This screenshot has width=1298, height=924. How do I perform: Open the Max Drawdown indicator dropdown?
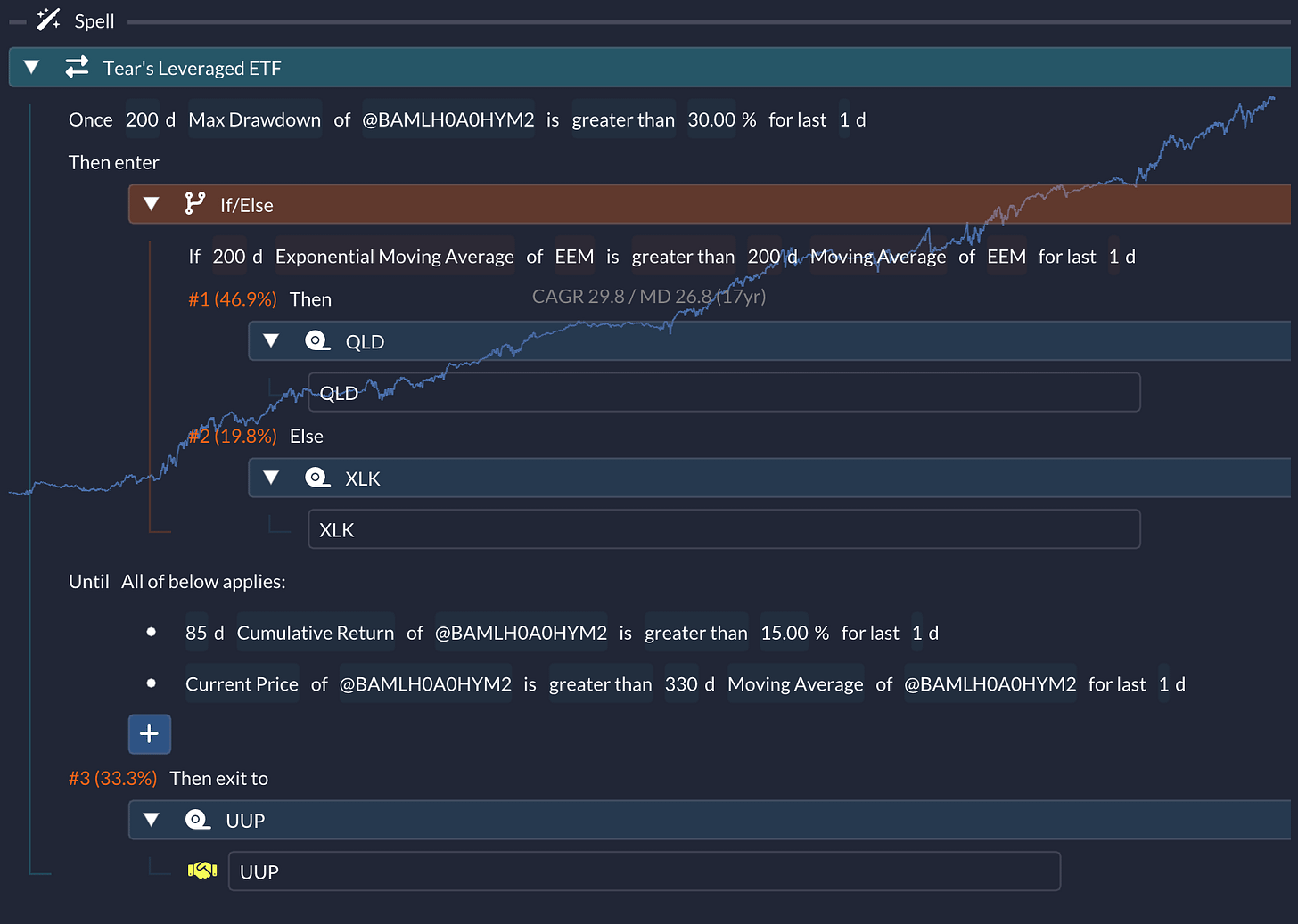[255, 119]
